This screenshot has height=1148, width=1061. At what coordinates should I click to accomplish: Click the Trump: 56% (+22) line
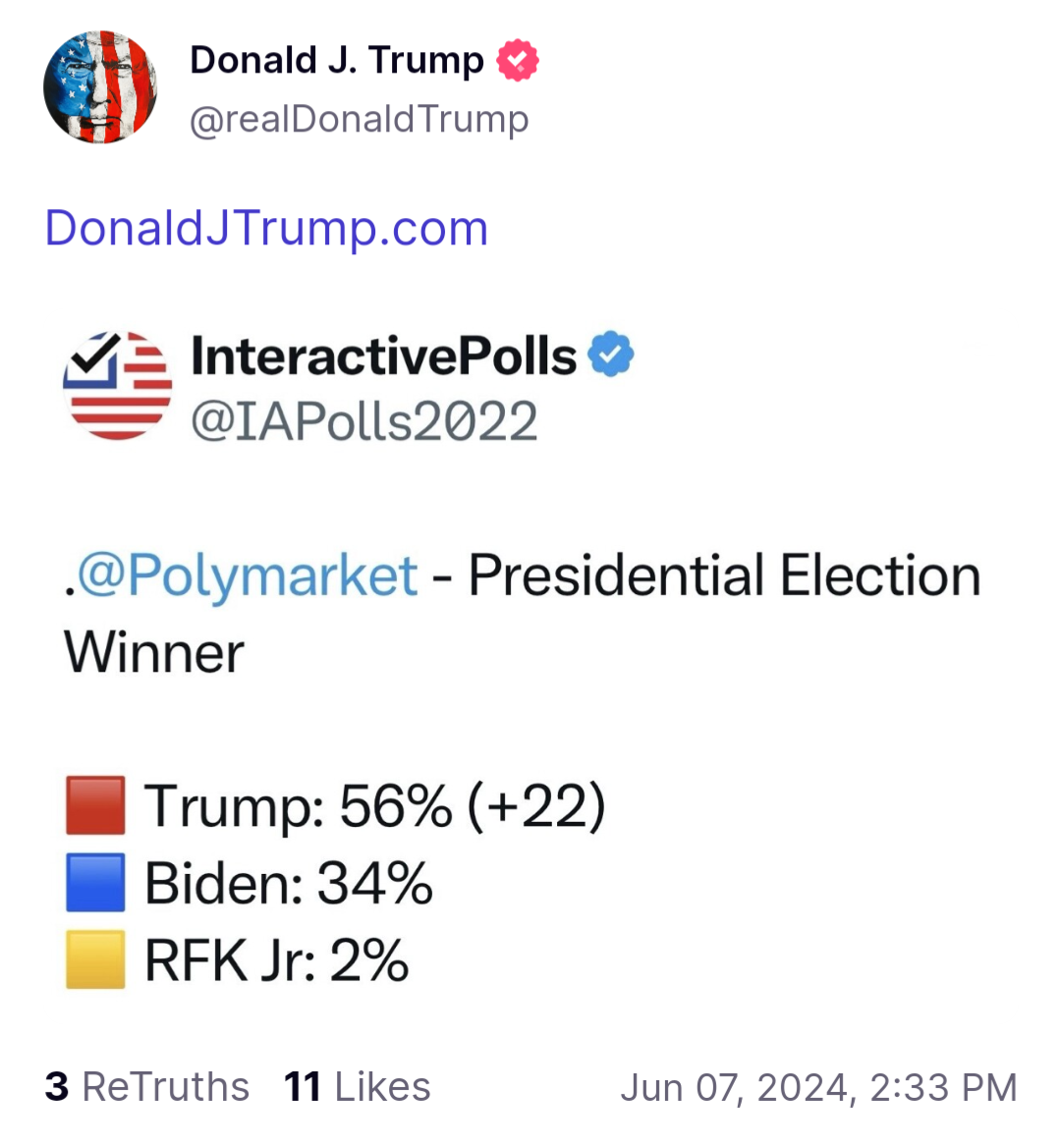375,806
